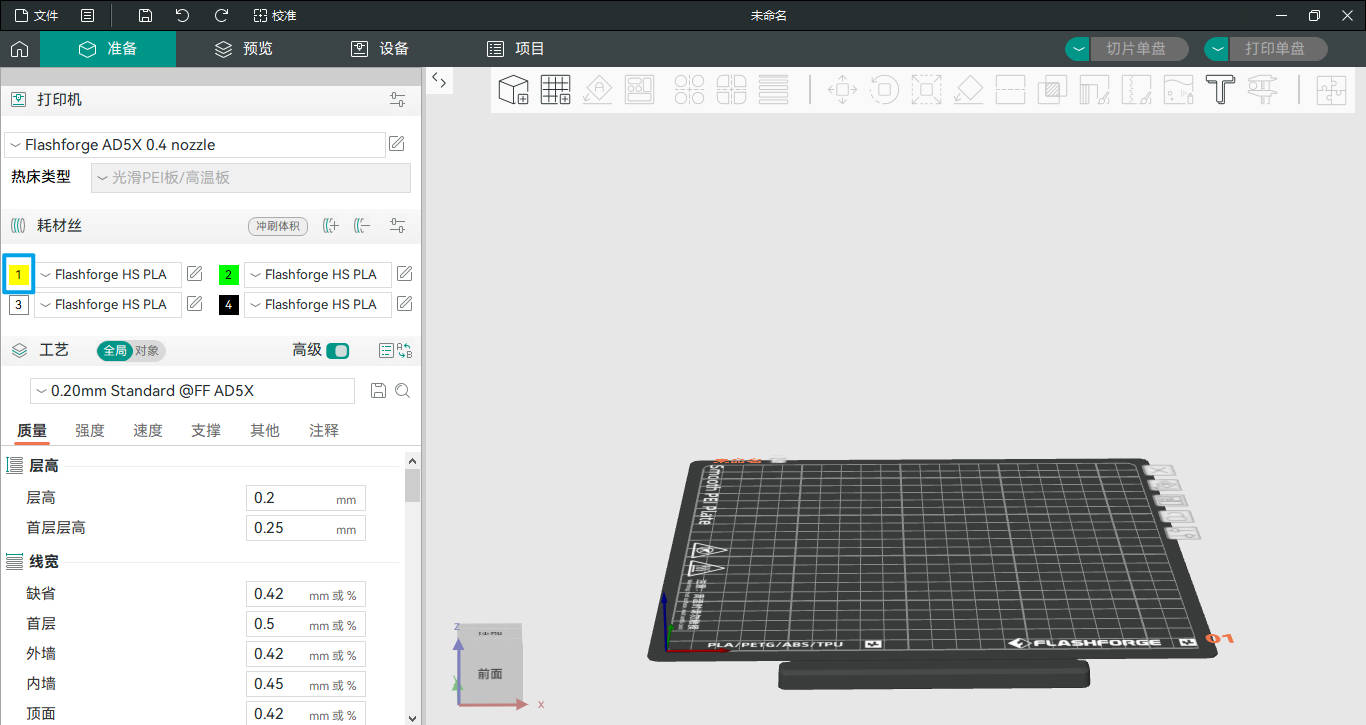Click the split to objects icon
The width and height of the screenshot is (1366, 725).
point(689,90)
